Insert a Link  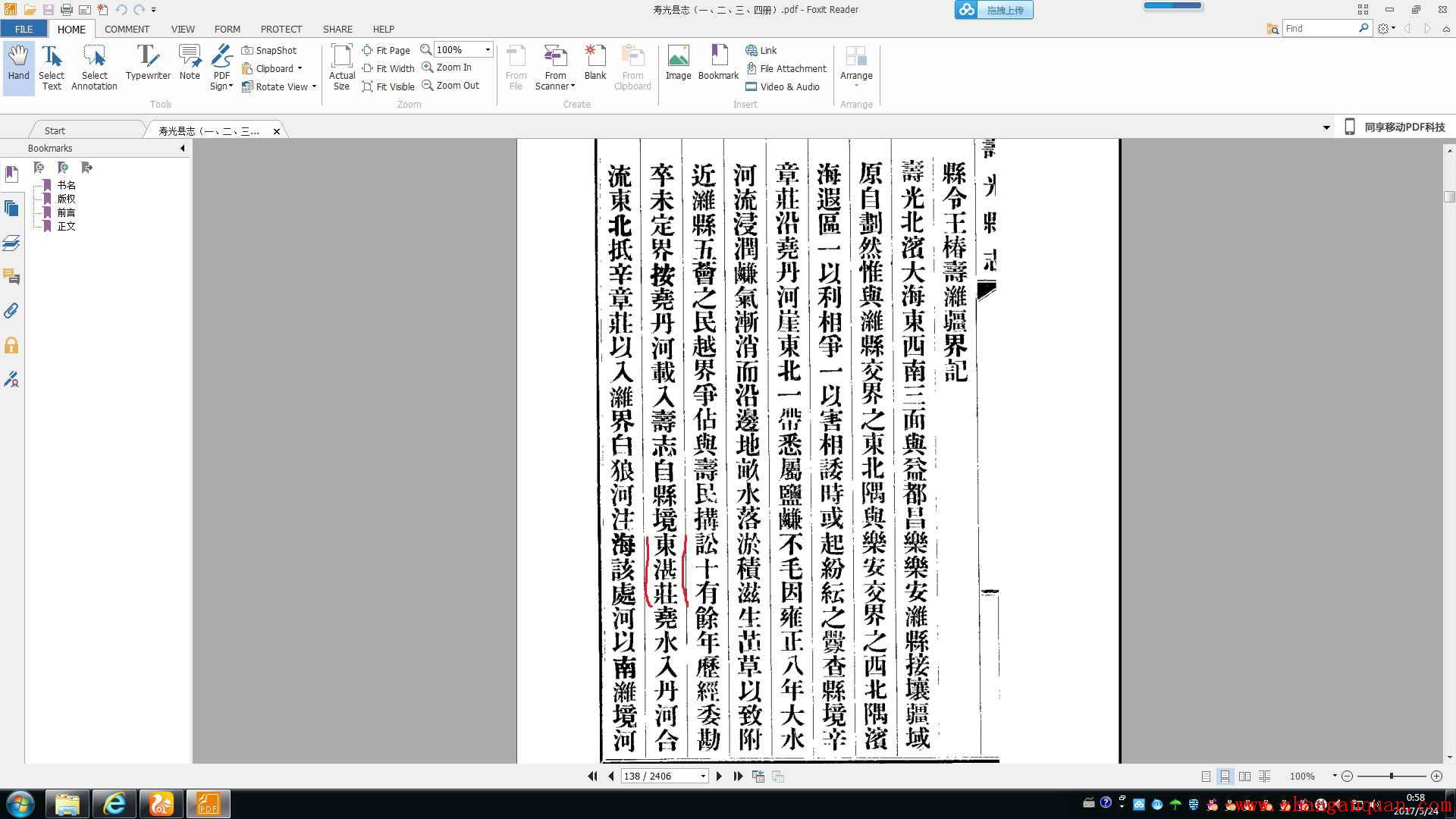[x=761, y=50]
